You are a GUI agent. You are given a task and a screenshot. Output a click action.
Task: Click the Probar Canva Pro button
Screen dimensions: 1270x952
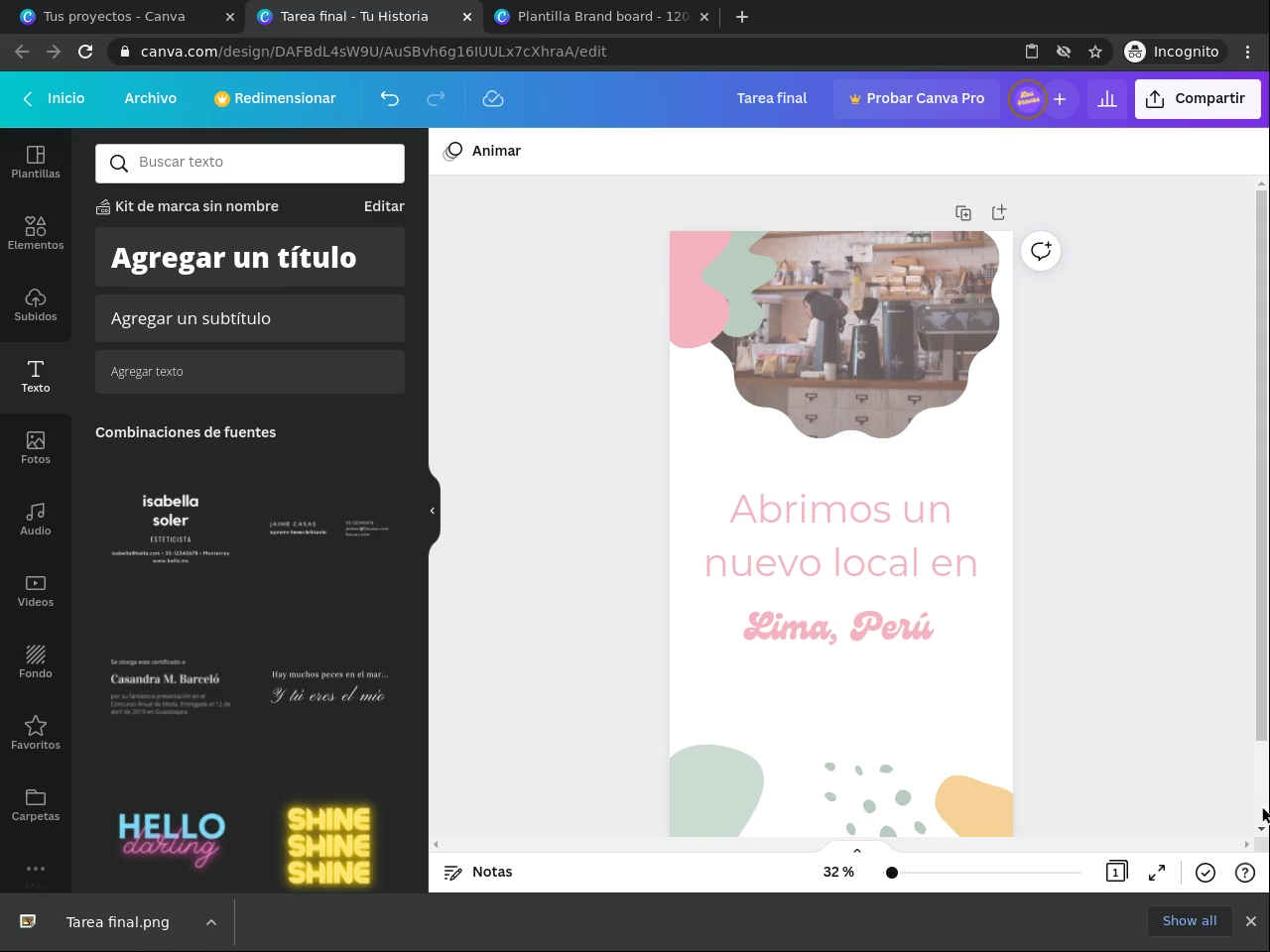917,98
